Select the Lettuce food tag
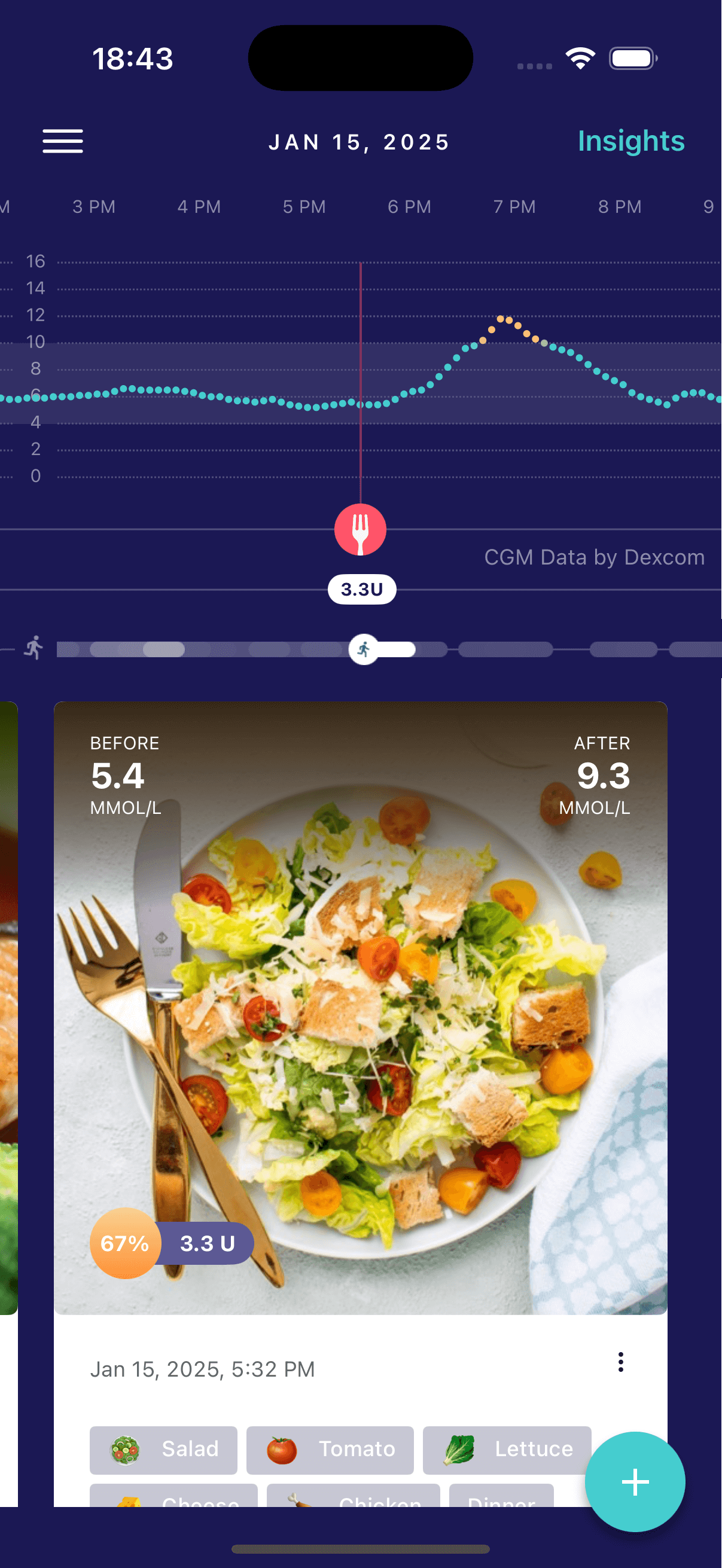The width and height of the screenshot is (722, 1568). (x=507, y=1450)
